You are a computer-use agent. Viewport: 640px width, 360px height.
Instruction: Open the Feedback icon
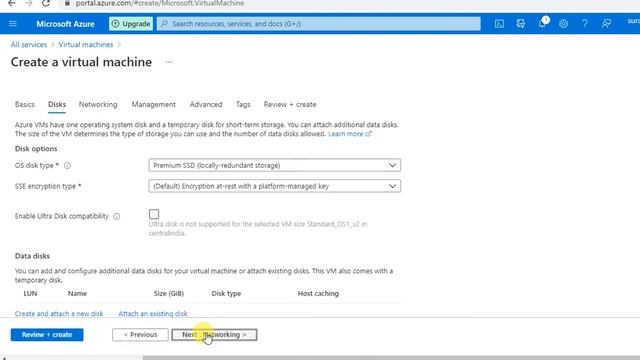[606, 24]
